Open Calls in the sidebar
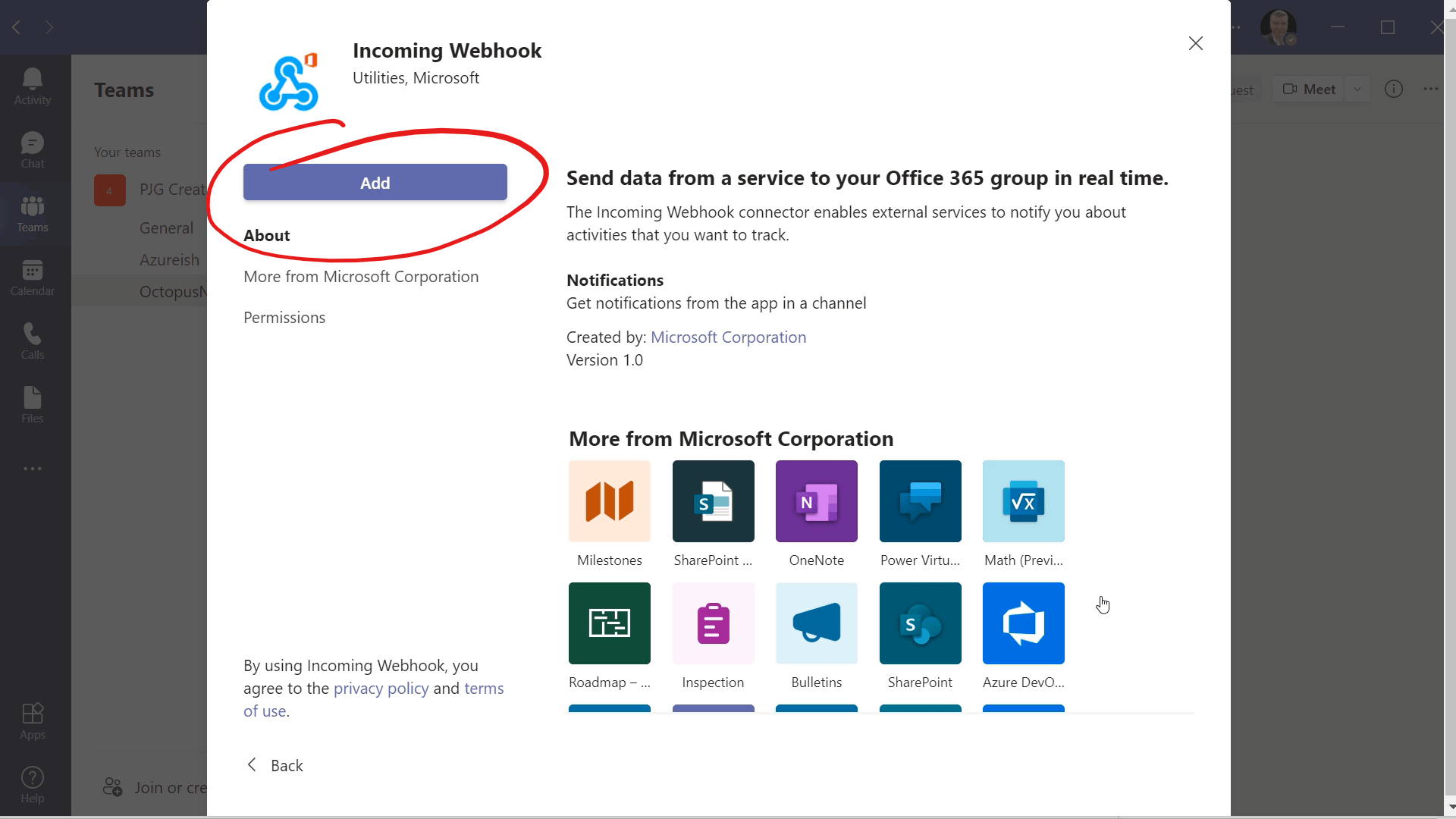Viewport: 1456px width, 819px height. [x=33, y=341]
